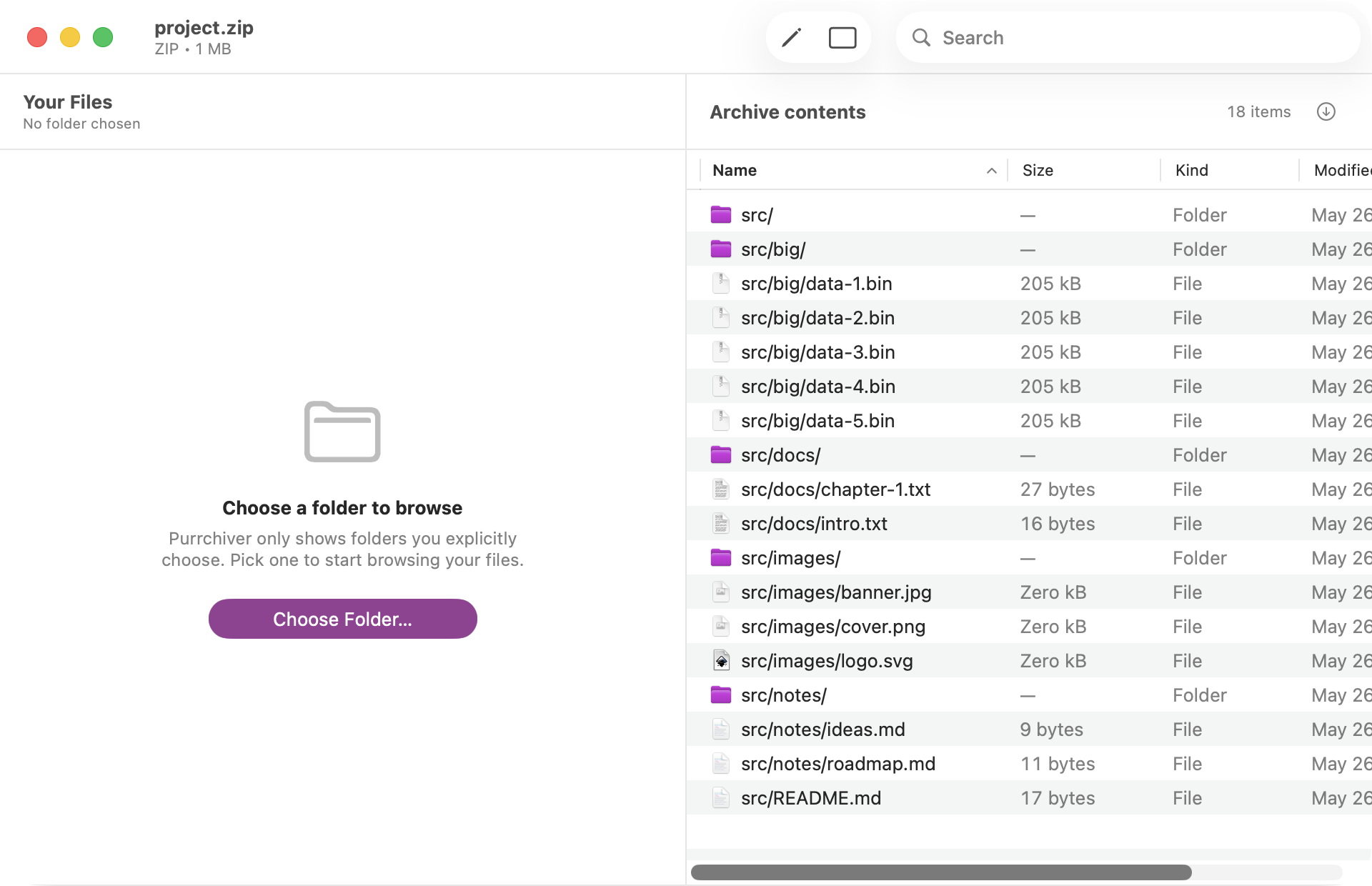Select src/images/cover.png entry
Image resolution: width=1372 pixels, height=886 pixels.
(833, 627)
